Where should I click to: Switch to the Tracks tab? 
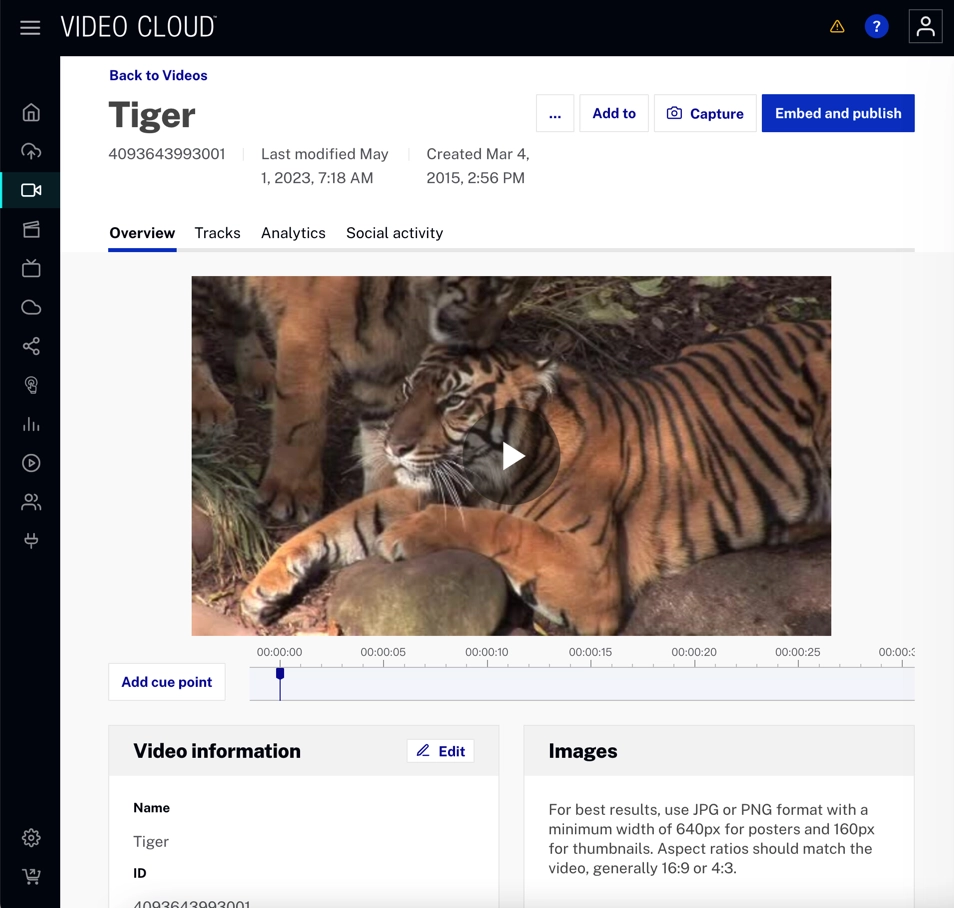point(217,233)
